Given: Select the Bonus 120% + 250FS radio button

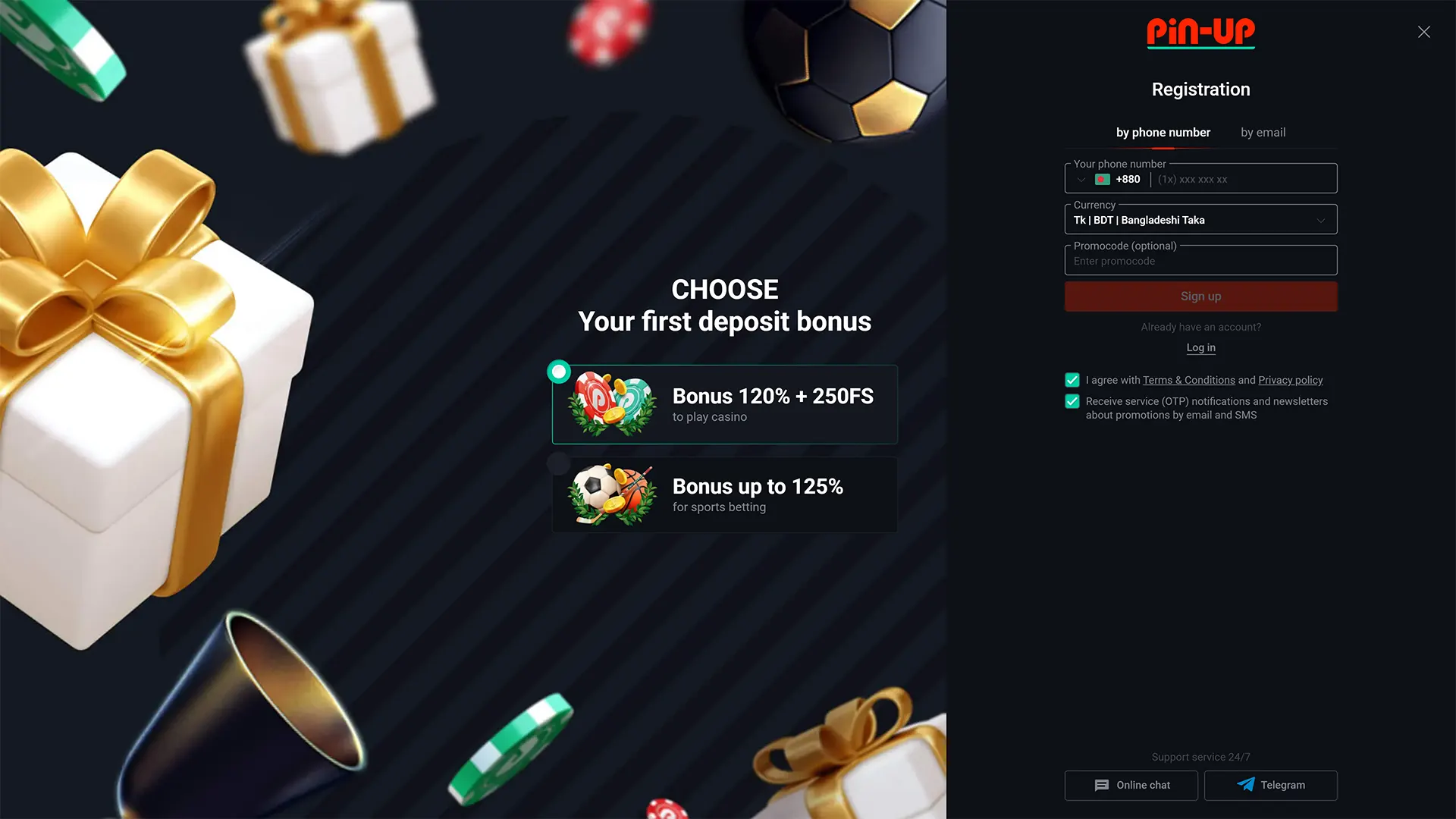Looking at the screenshot, I should coord(559,372).
